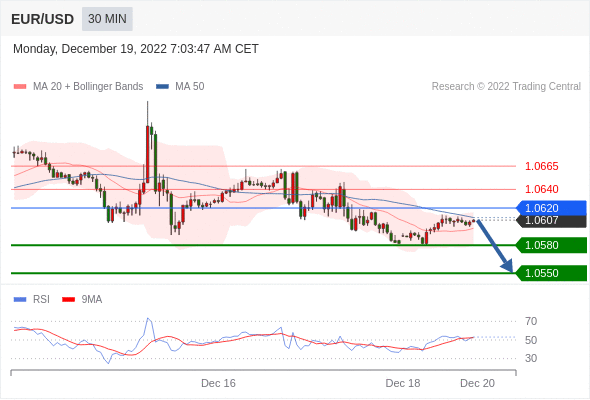Viewport: 590px width, 400px height.
Task: Click the 1.0640 red resistance label
Action: [x=541, y=189]
